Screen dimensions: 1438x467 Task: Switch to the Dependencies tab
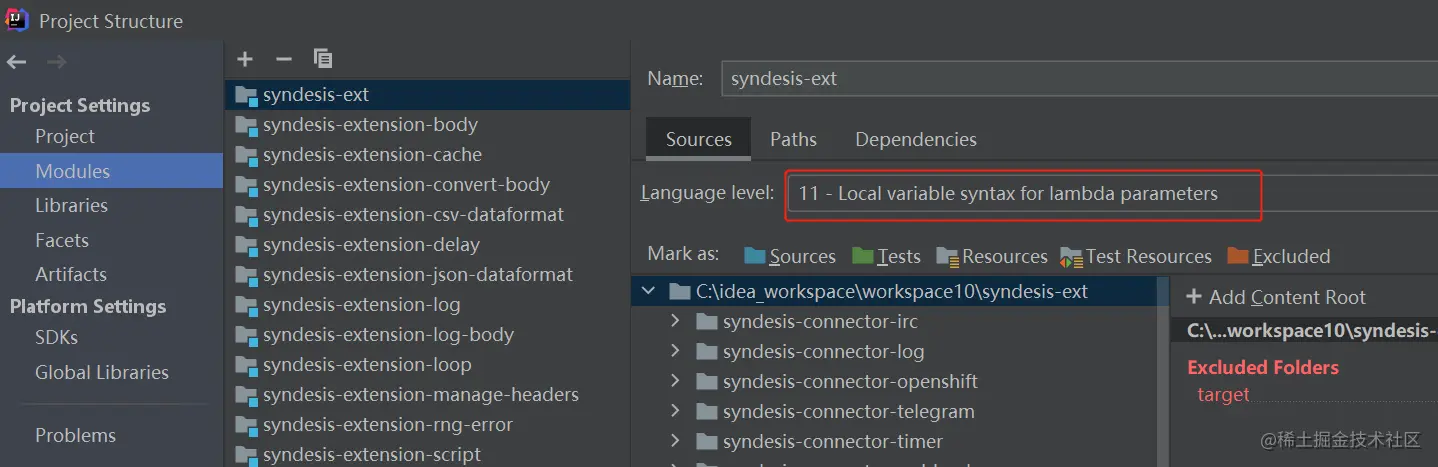916,140
